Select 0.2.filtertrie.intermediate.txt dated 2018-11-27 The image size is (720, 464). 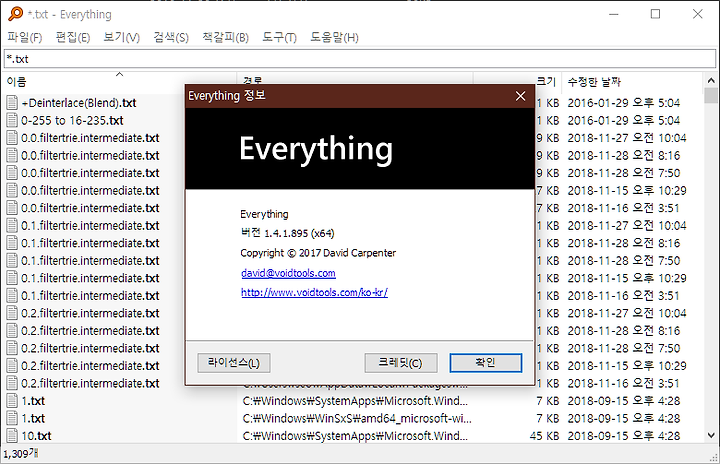pyautogui.click(x=90, y=313)
